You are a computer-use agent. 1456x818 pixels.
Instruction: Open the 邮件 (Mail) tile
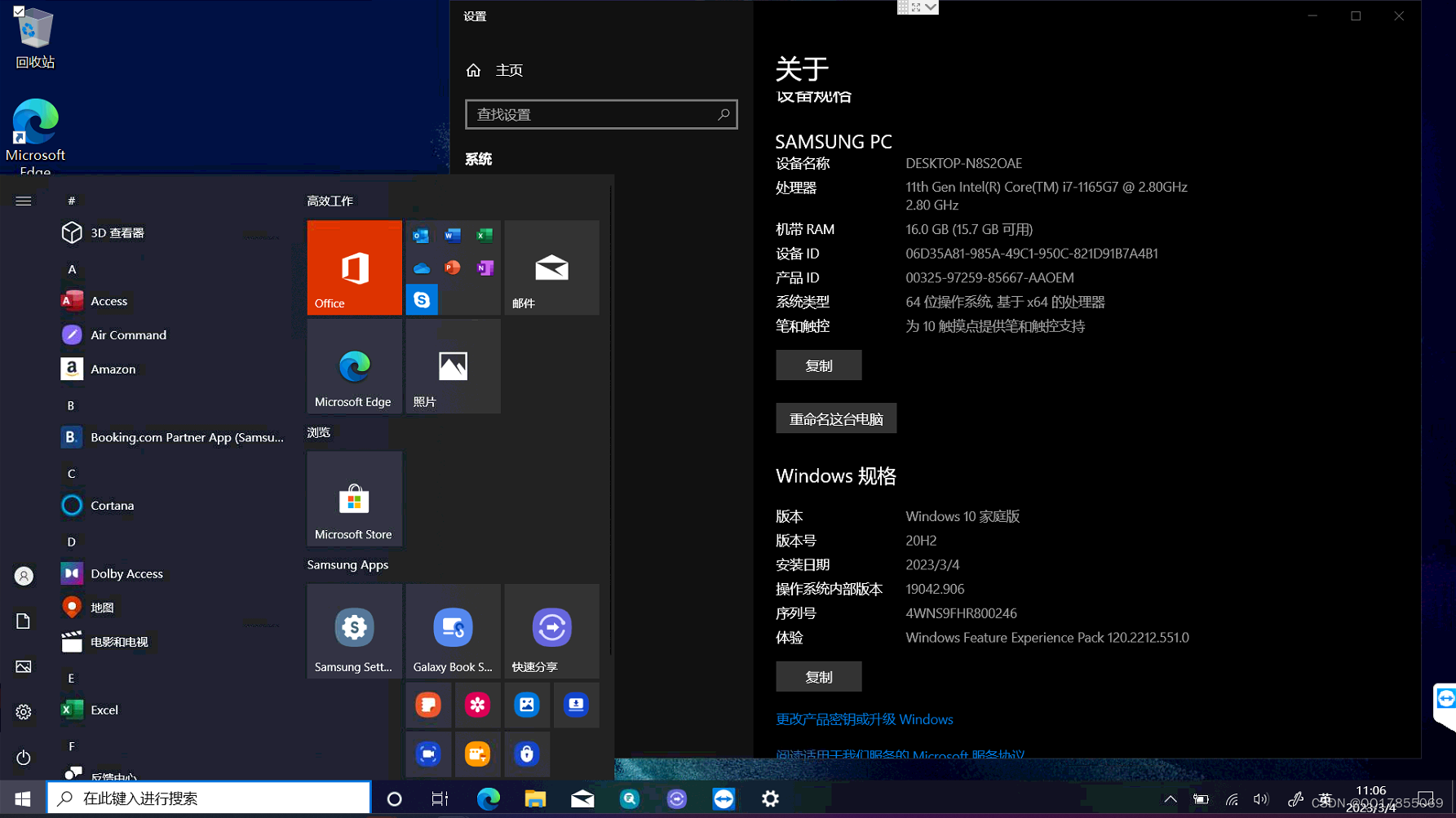point(551,268)
